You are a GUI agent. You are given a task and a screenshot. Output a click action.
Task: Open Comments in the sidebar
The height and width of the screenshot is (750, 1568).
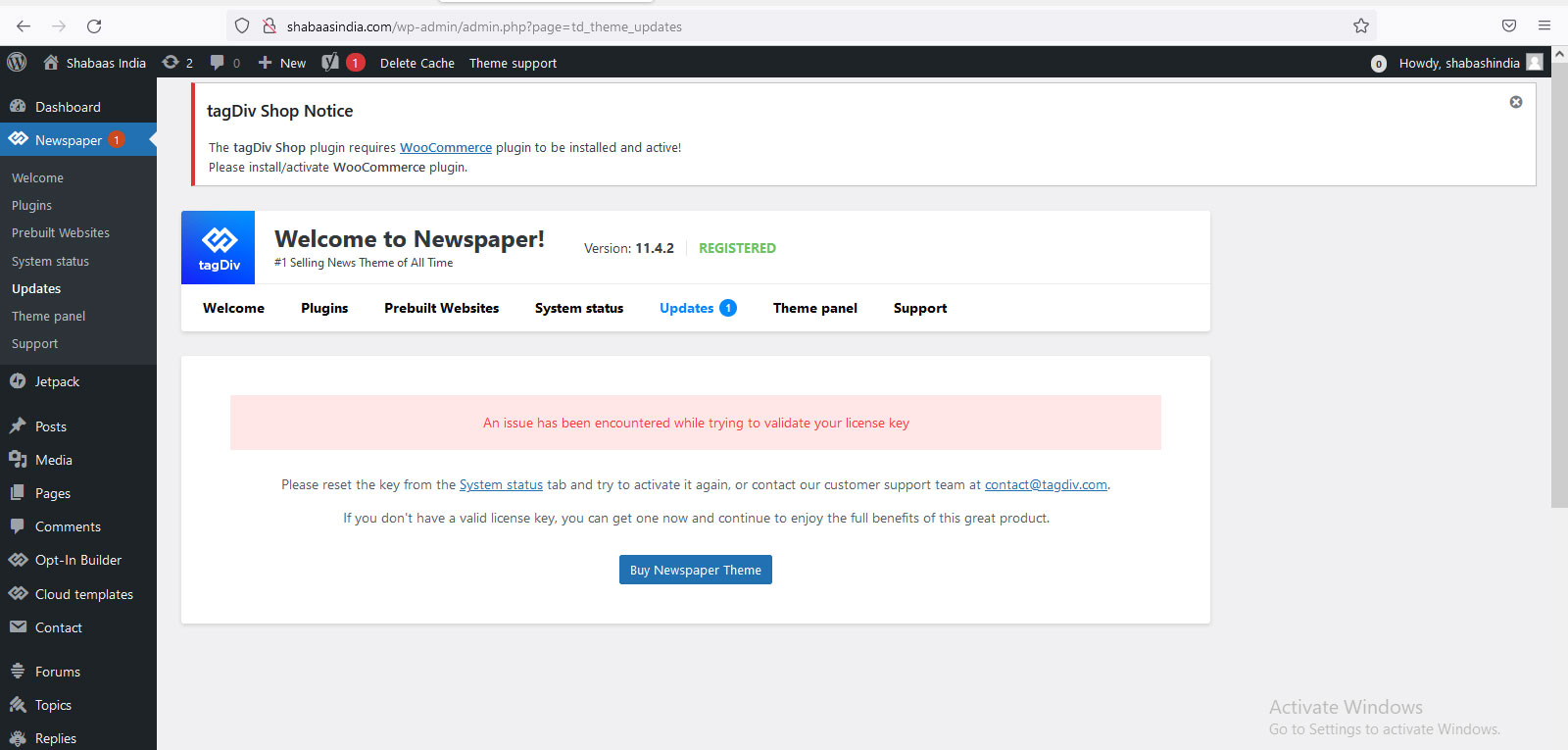tap(78, 526)
